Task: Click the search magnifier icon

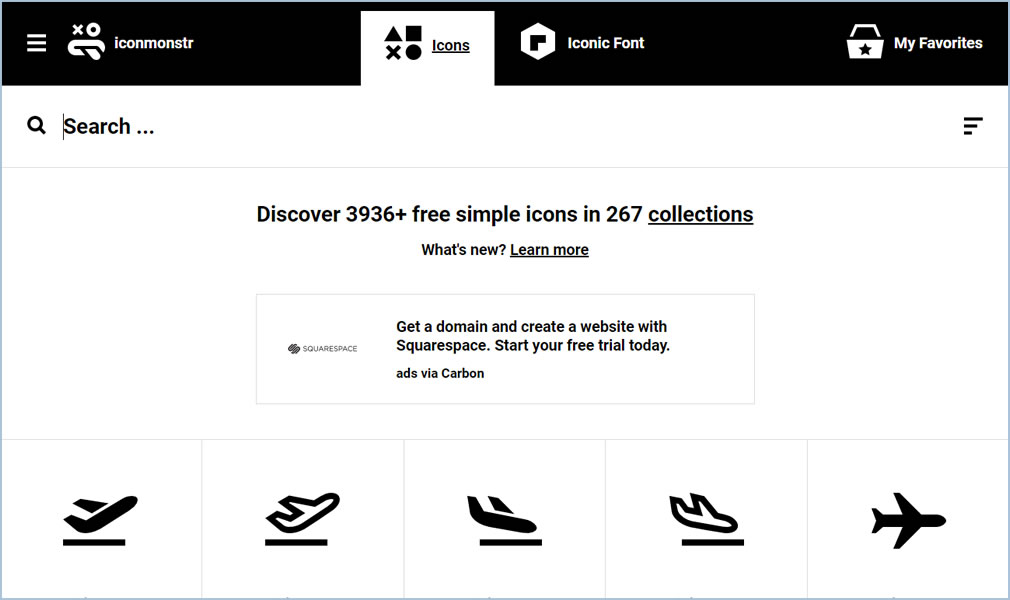Action: [36, 125]
